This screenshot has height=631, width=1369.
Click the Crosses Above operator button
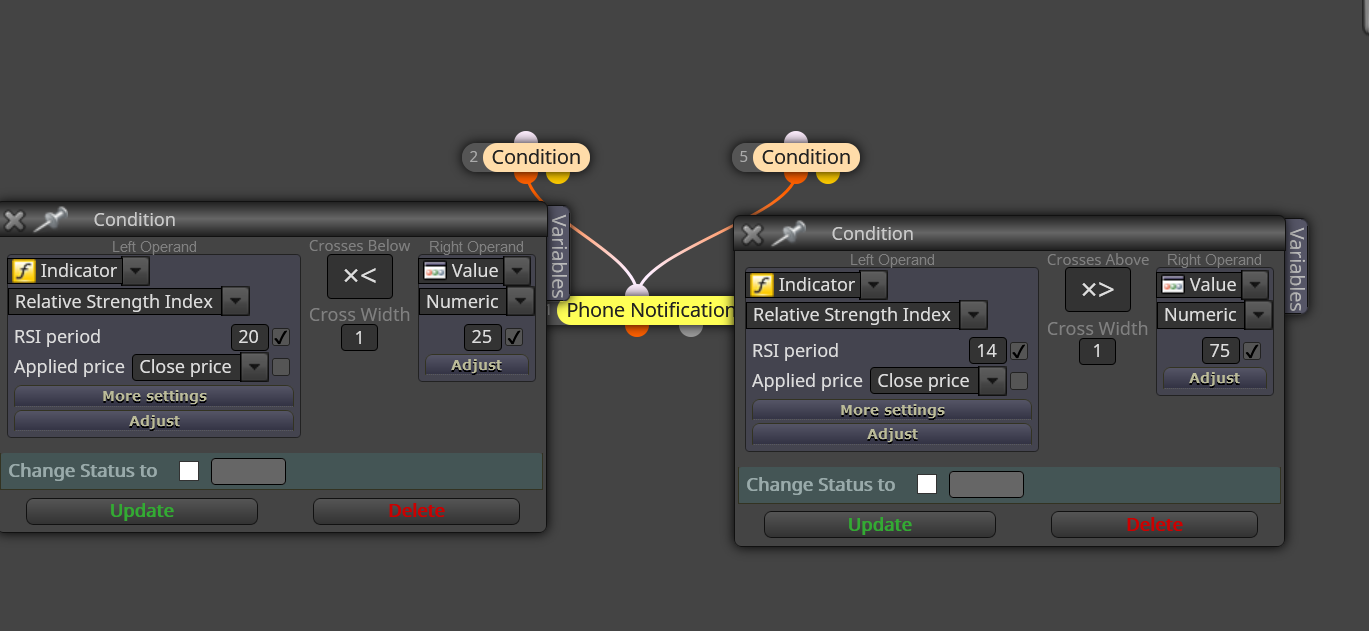click(x=1097, y=290)
